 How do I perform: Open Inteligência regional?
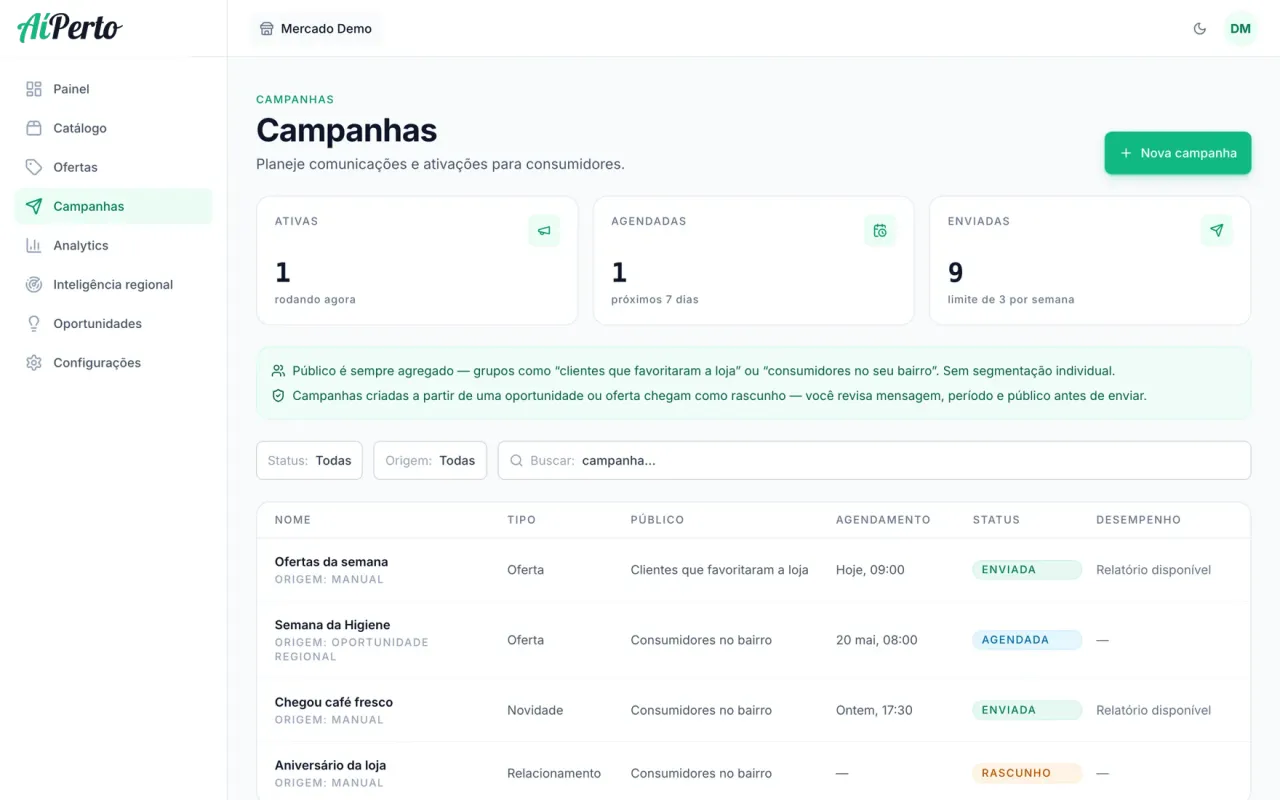pyautogui.click(x=113, y=284)
